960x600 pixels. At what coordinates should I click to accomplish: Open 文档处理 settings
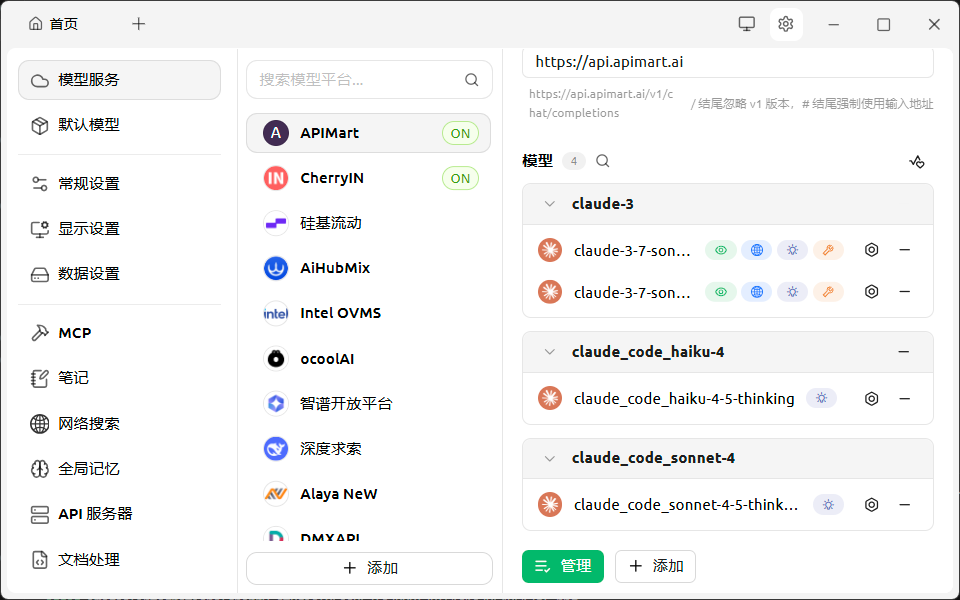(x=119, y=560)
